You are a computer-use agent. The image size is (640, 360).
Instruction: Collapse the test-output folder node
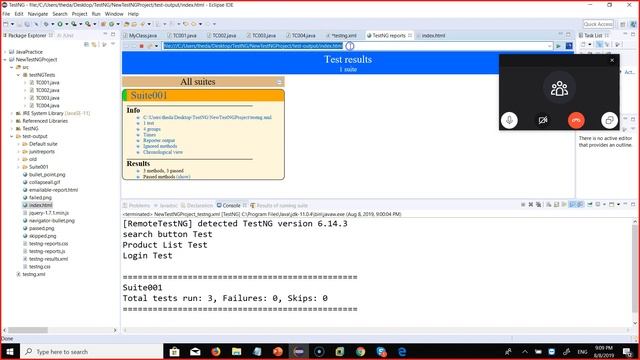click(12, 136)
